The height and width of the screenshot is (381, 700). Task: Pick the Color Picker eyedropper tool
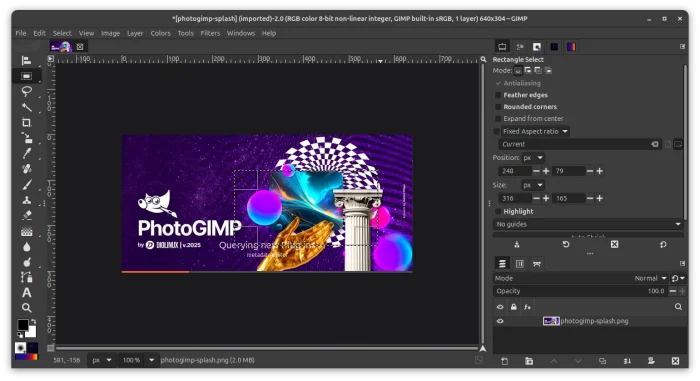coord(26,153)
